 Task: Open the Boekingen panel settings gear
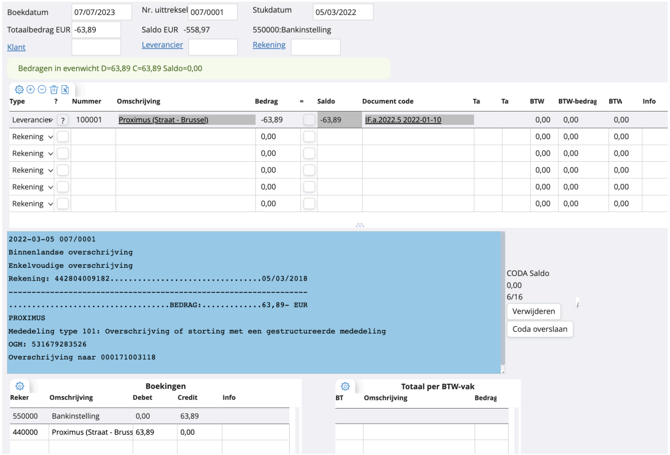pyautogui.click(x=19, y=386)
